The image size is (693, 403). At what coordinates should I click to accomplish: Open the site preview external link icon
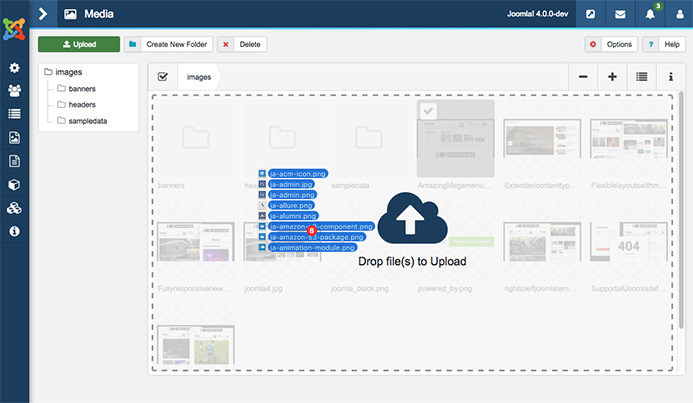click(590, 14)
